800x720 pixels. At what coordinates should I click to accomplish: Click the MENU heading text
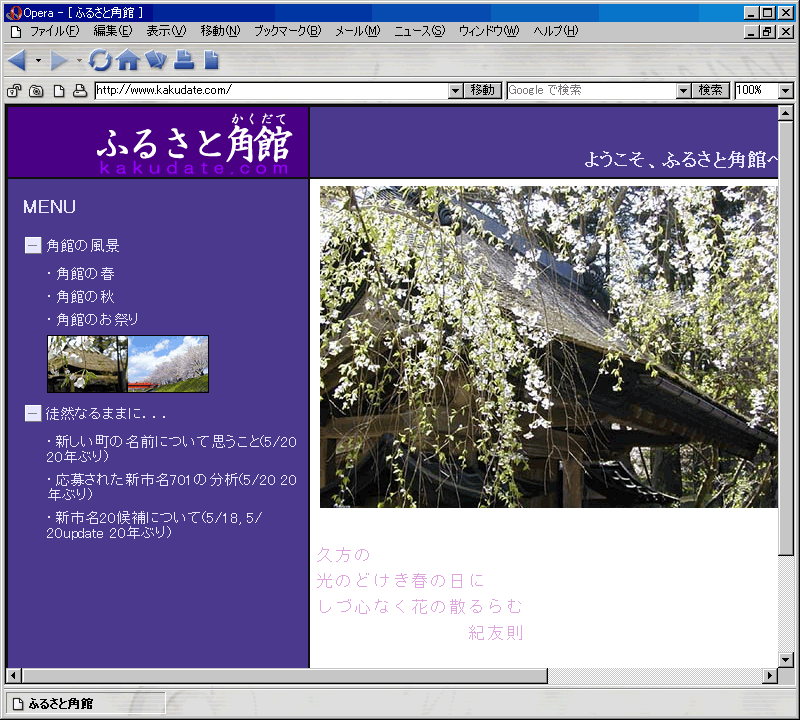click(x=49, y=207)
